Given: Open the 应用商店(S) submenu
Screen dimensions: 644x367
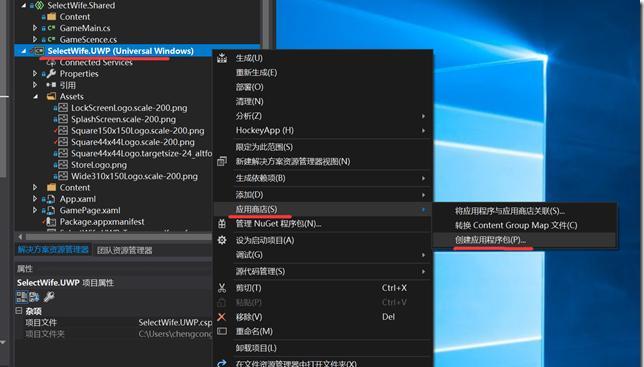Looking at the screenshot, I should [x=323, y=209].
